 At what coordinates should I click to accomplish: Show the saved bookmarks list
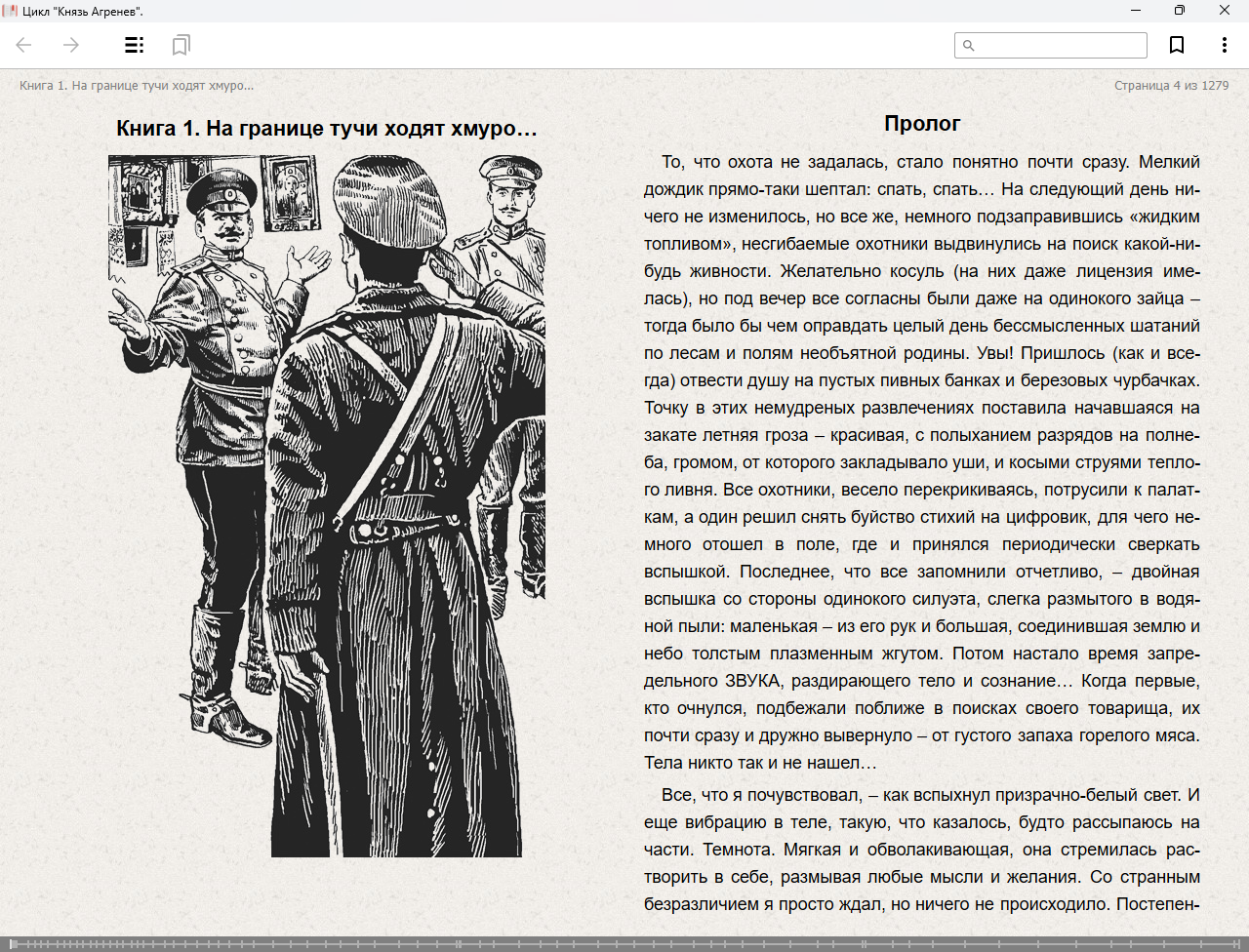181,45
